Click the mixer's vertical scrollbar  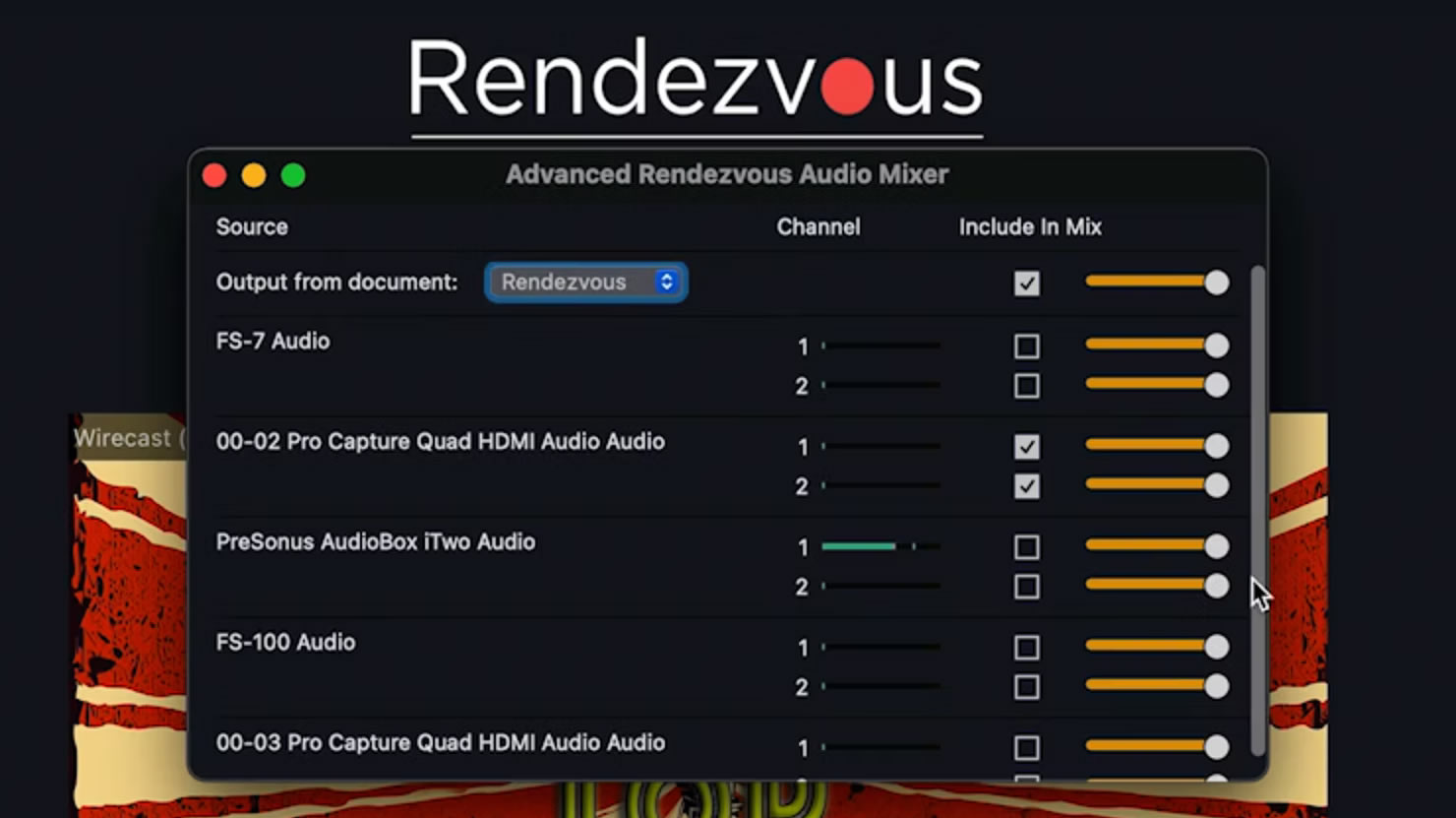tap(1257, 510)
